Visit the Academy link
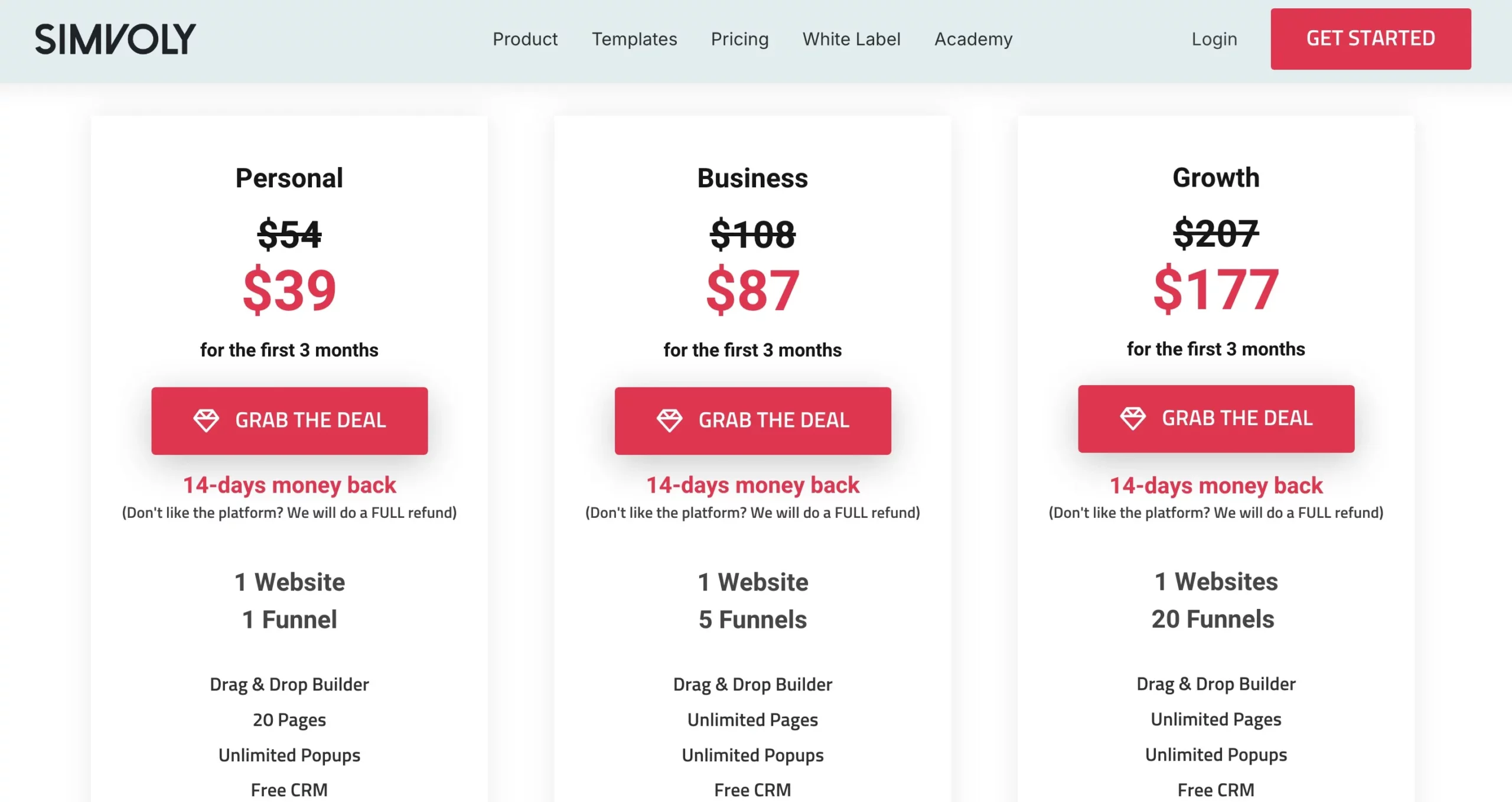 point(973,39)
